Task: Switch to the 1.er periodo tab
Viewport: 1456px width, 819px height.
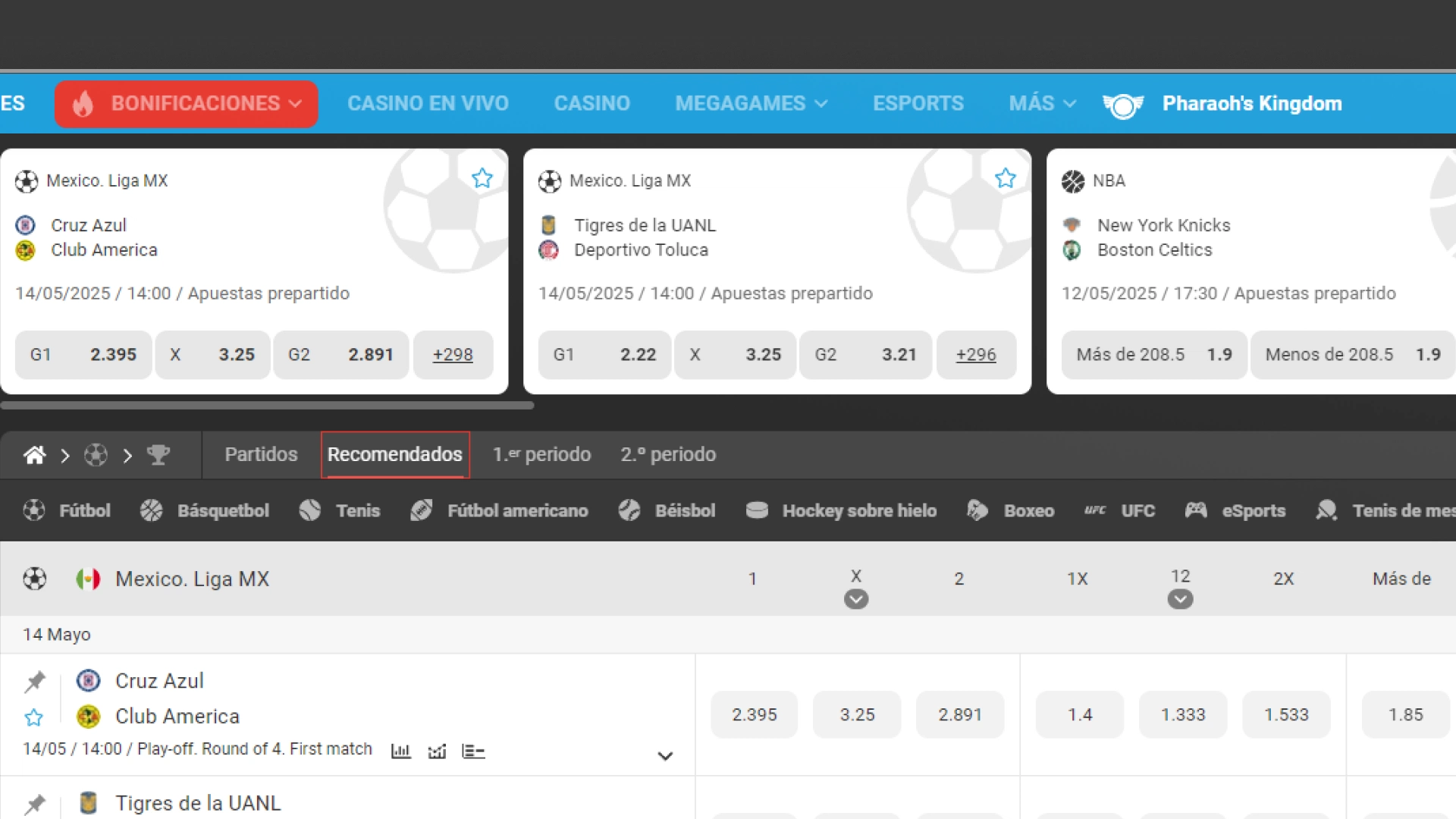Action: pyautogui.click(x=541, y=454)
